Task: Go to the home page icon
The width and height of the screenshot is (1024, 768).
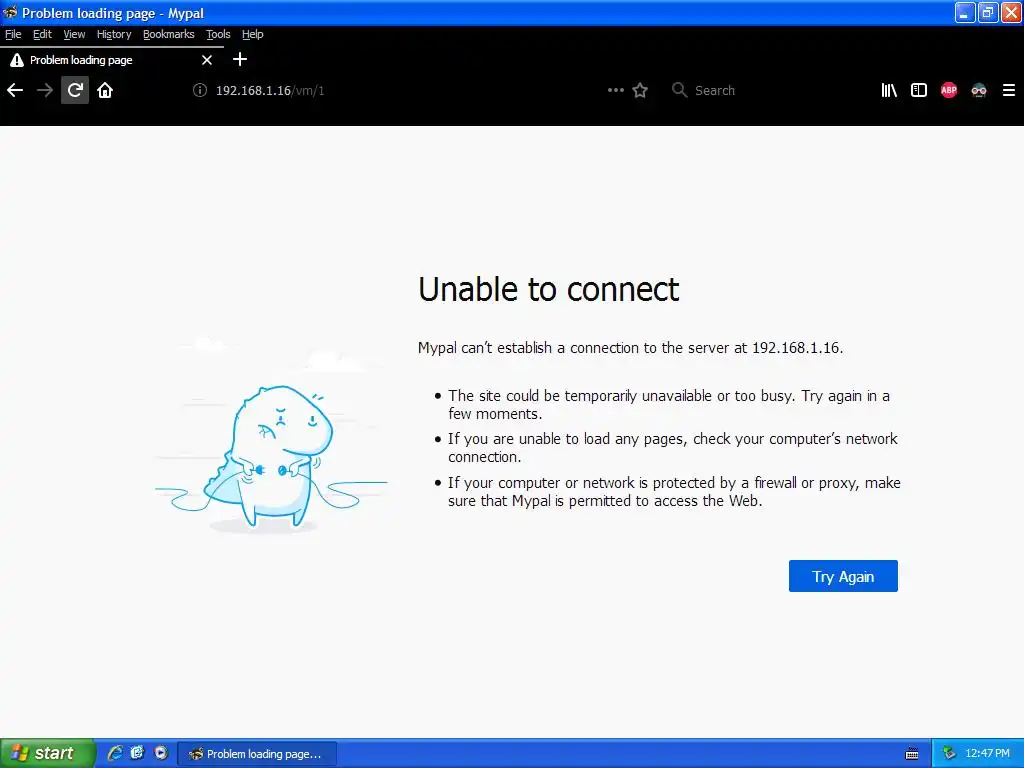Action: click(x=105, y=90)
